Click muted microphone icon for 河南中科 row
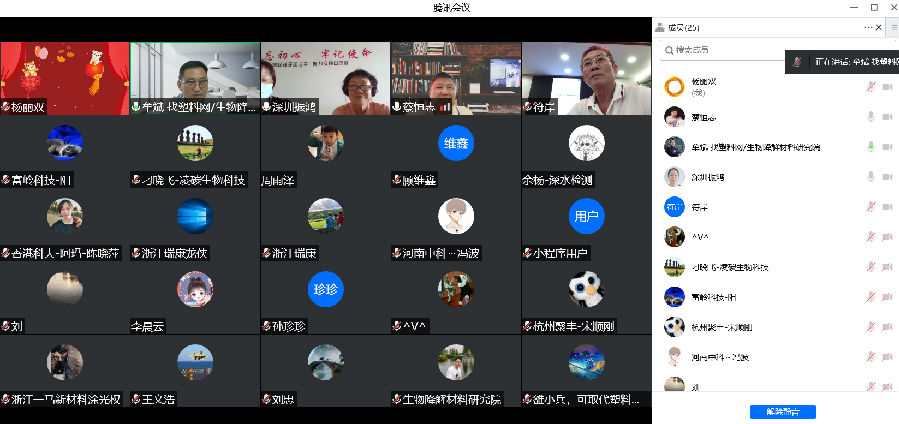This screenshot has height=424, width=899. point(870,357)
